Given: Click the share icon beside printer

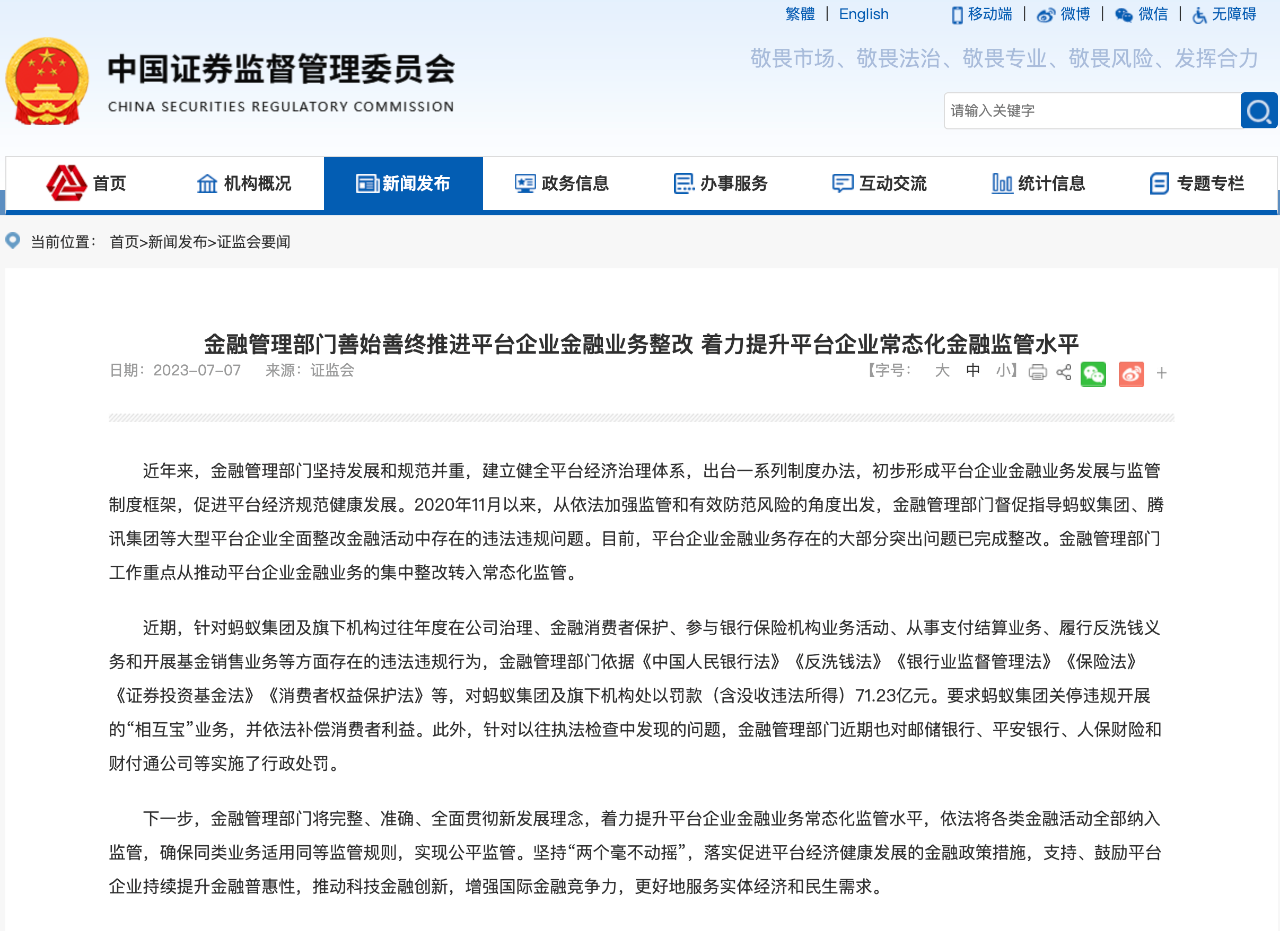Looking at the screenshot, I should [1064, 373].
